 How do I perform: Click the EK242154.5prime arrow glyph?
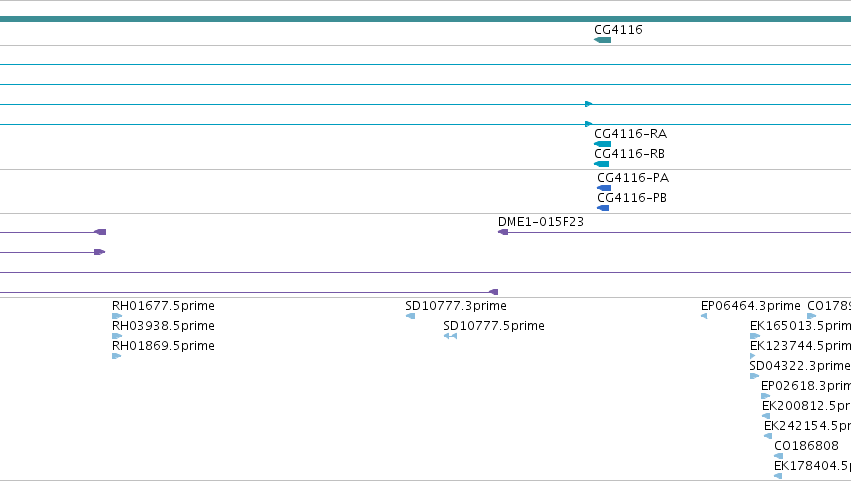tap(768, 436)
